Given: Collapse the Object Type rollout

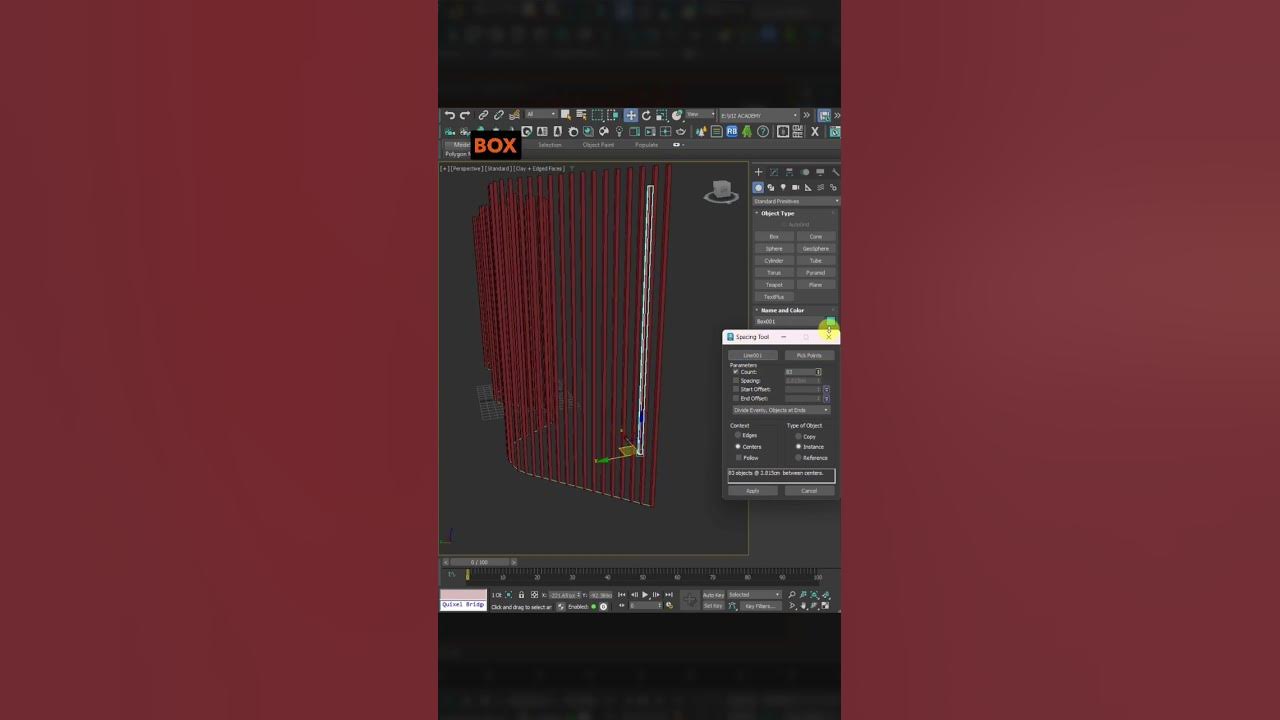Looking at the screenshot, I should click(778, 213).
